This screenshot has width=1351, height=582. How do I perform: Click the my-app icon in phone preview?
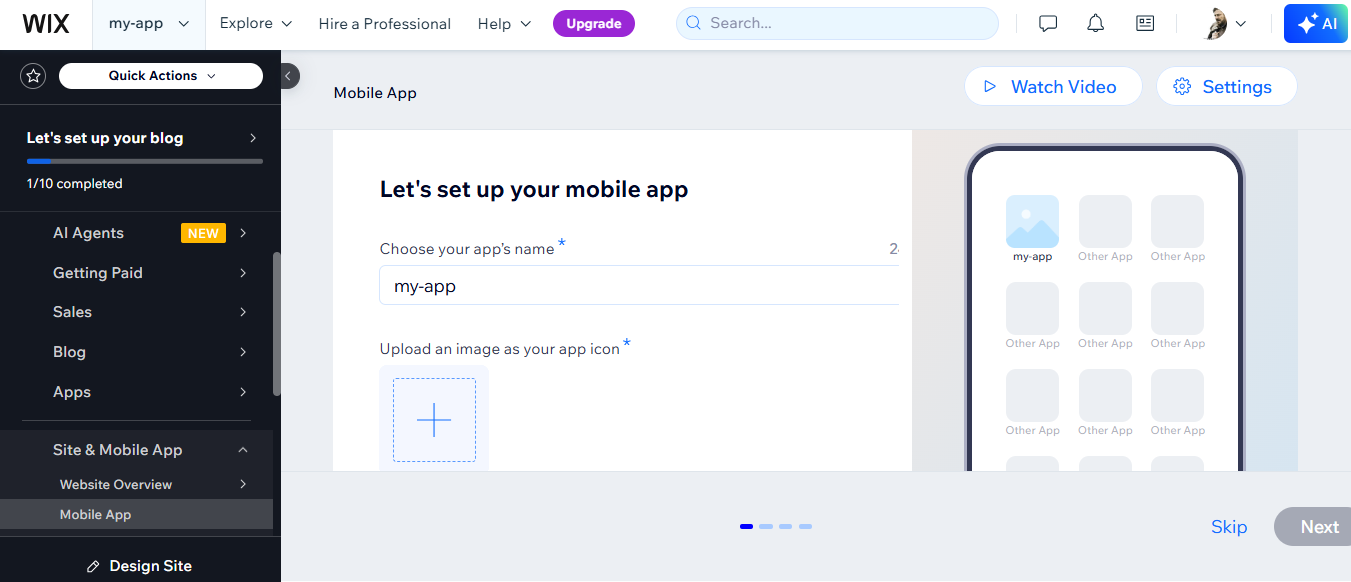click(x=1032, y=221)
